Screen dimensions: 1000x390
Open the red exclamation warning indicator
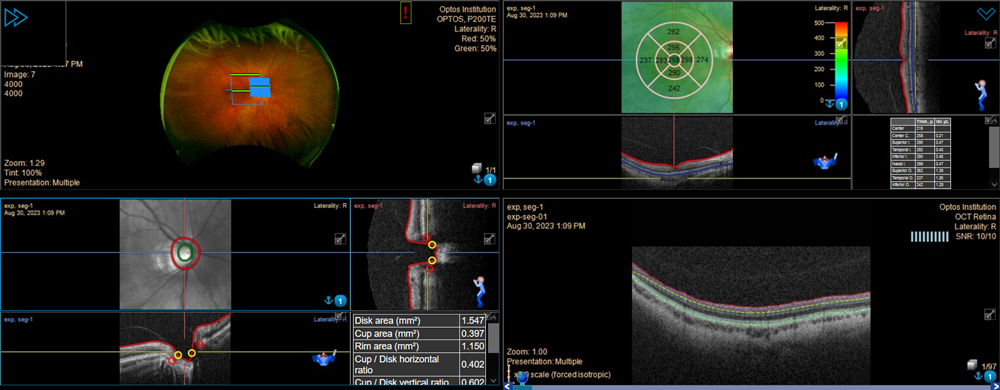[406, 13]
